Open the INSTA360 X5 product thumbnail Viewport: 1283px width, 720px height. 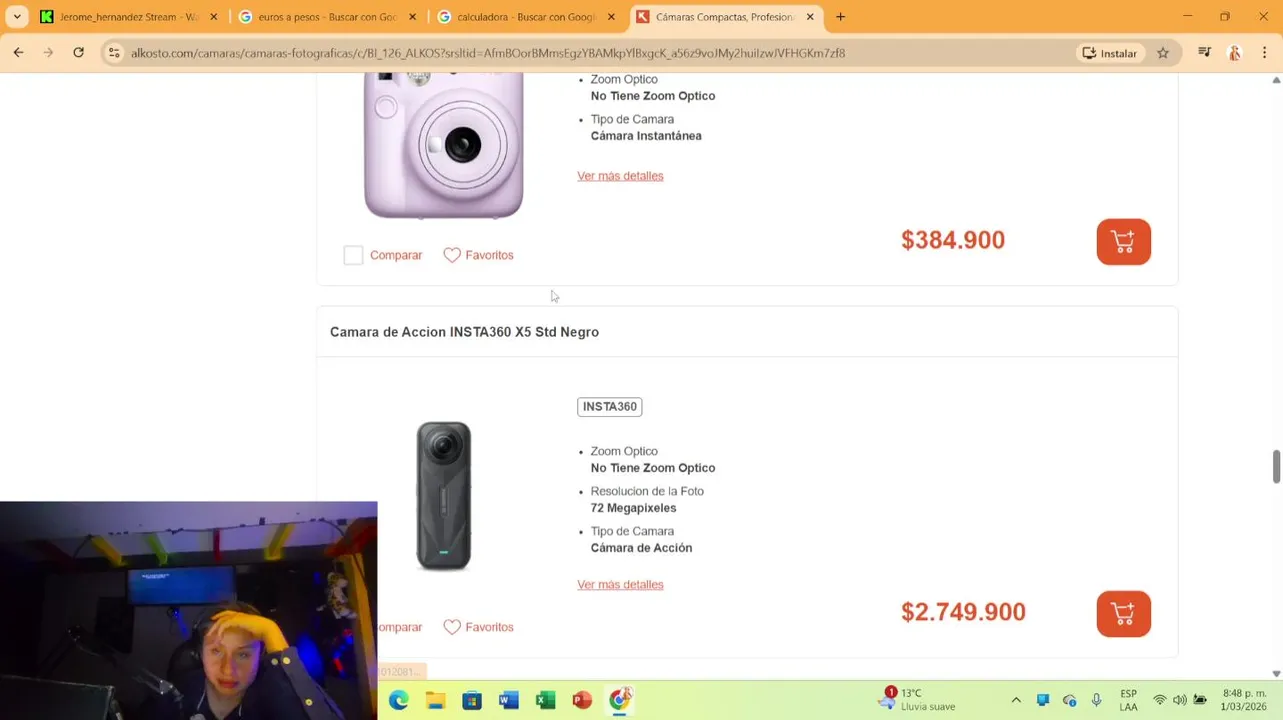[x=444, y=496]
